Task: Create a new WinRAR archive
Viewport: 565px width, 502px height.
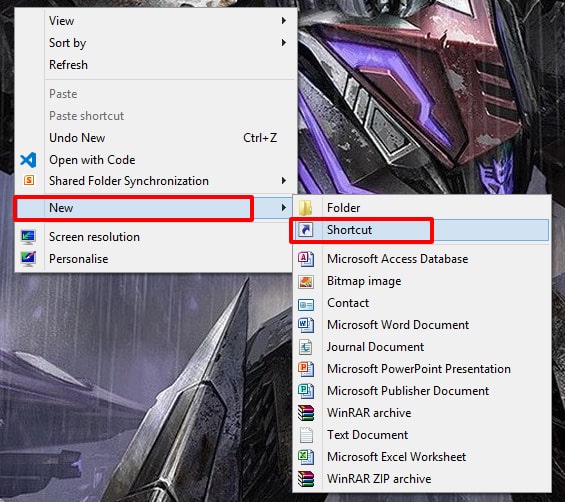Action: 422,413
